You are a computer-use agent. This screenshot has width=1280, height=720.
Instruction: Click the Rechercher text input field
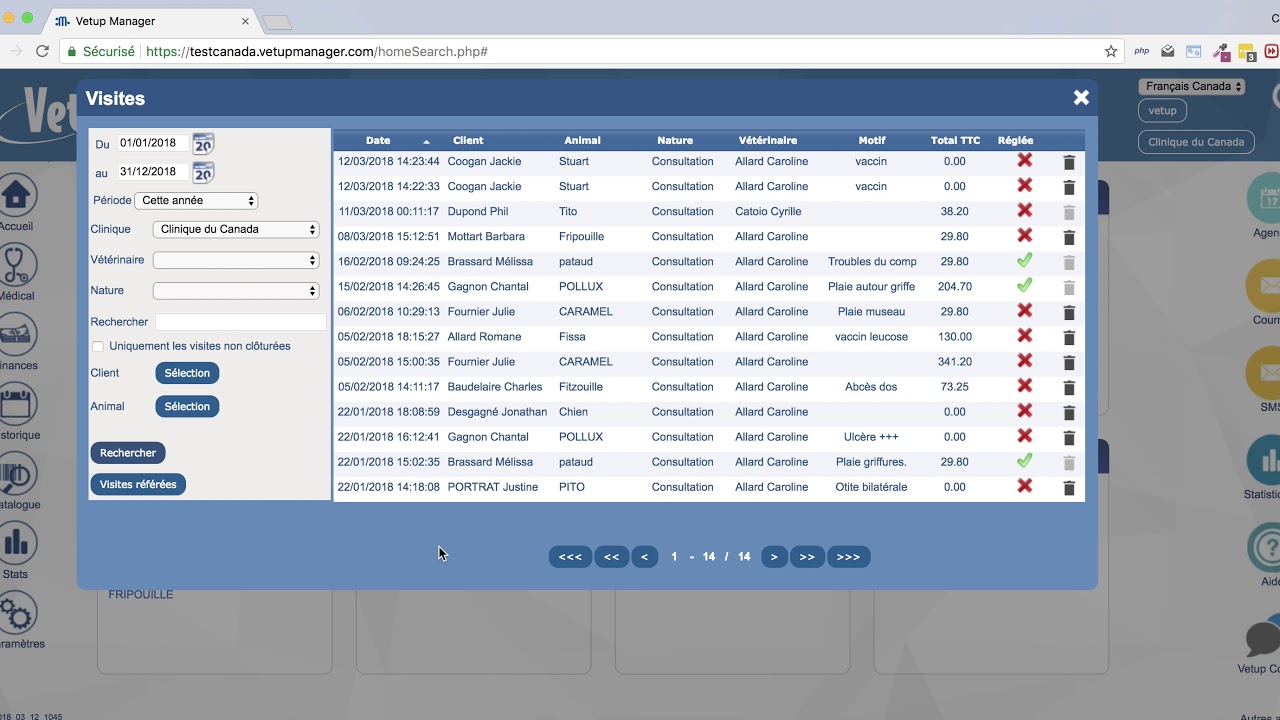[240, 322]
